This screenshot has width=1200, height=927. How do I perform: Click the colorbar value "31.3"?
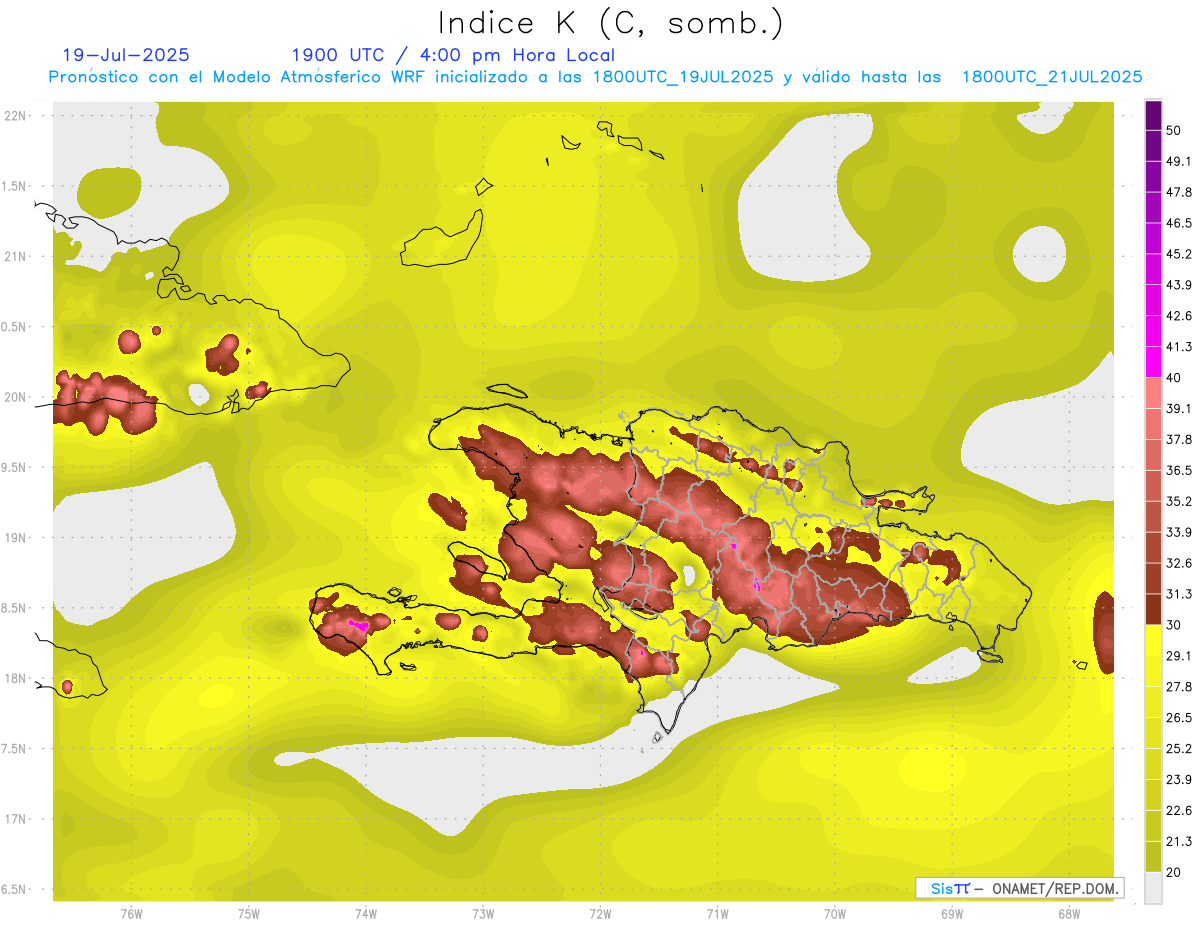[x=1179, y=594]
